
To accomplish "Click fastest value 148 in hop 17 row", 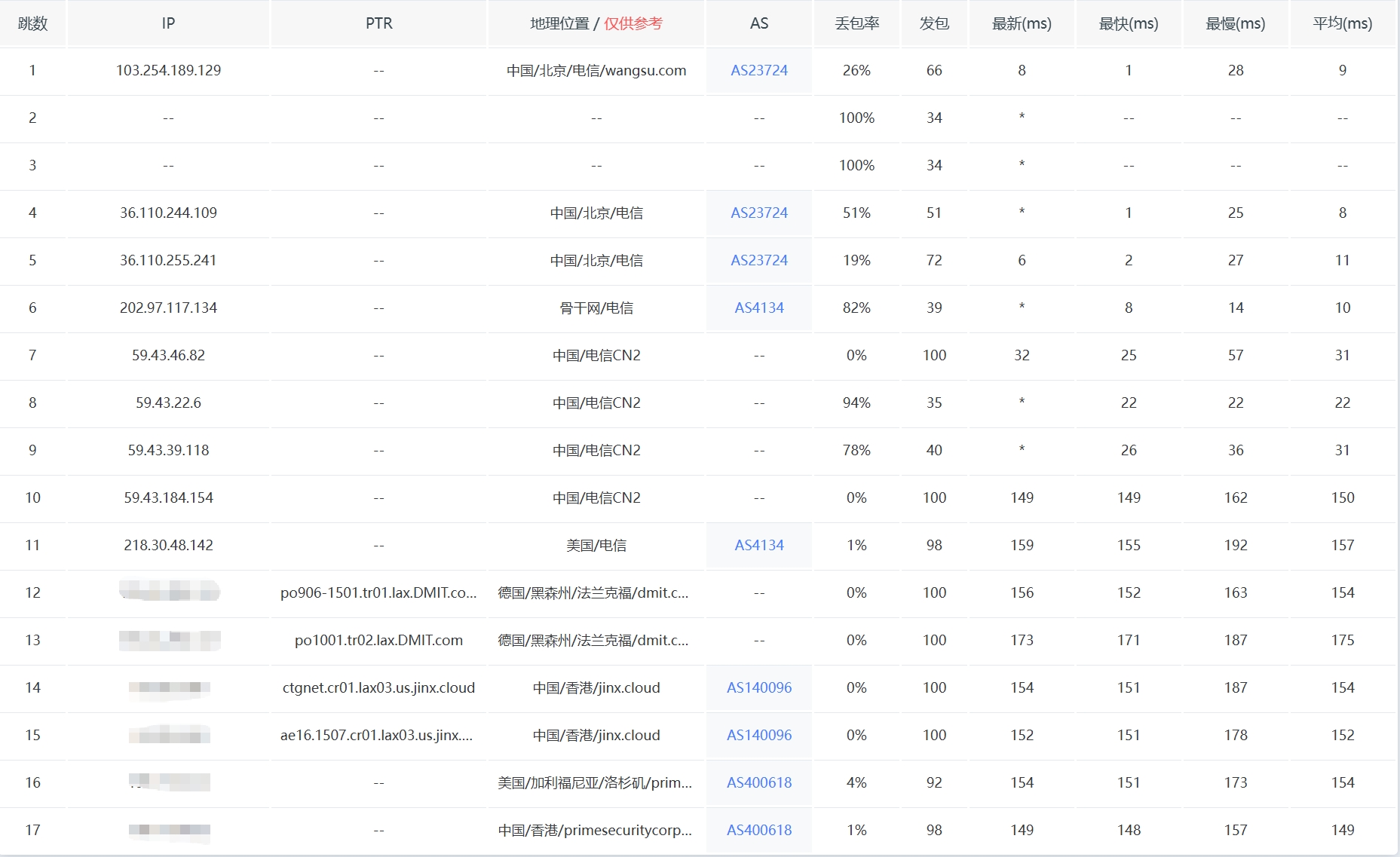I will pos(1129,830).
